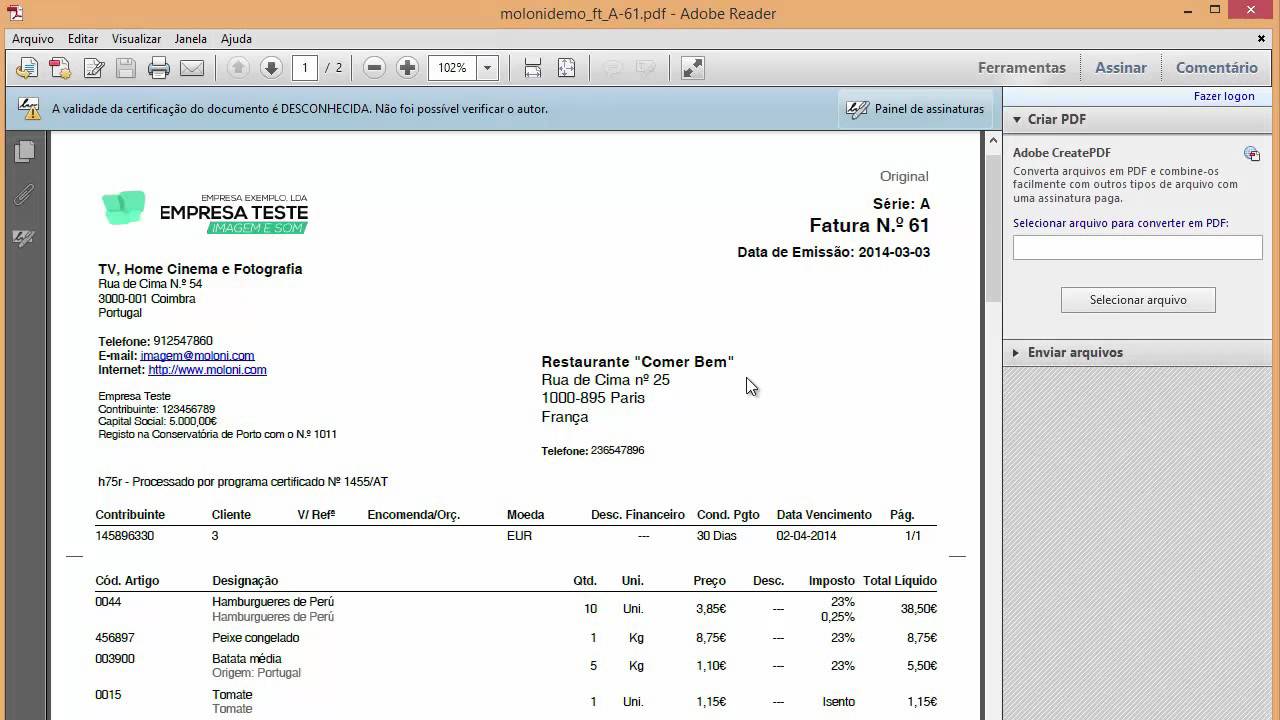Click the Create PDF online toolbar icon
The height and width of the screenshot is (720, 1280).
click(27, 68)
